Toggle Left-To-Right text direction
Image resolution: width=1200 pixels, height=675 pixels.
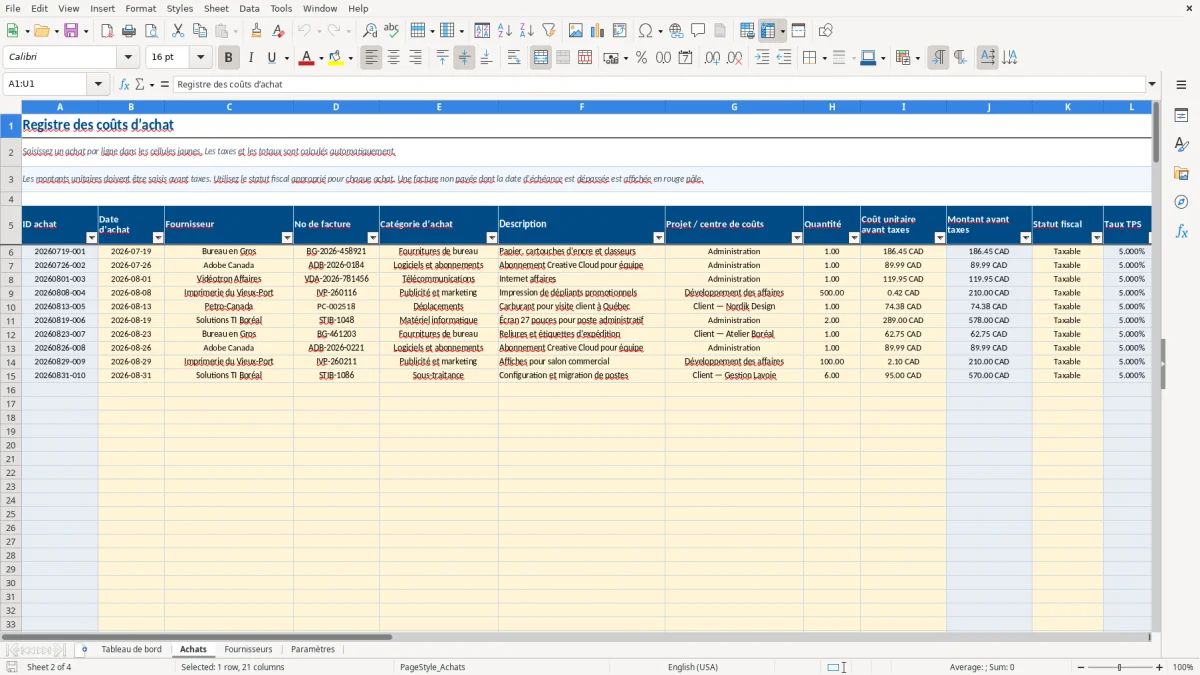pos(938,58)
